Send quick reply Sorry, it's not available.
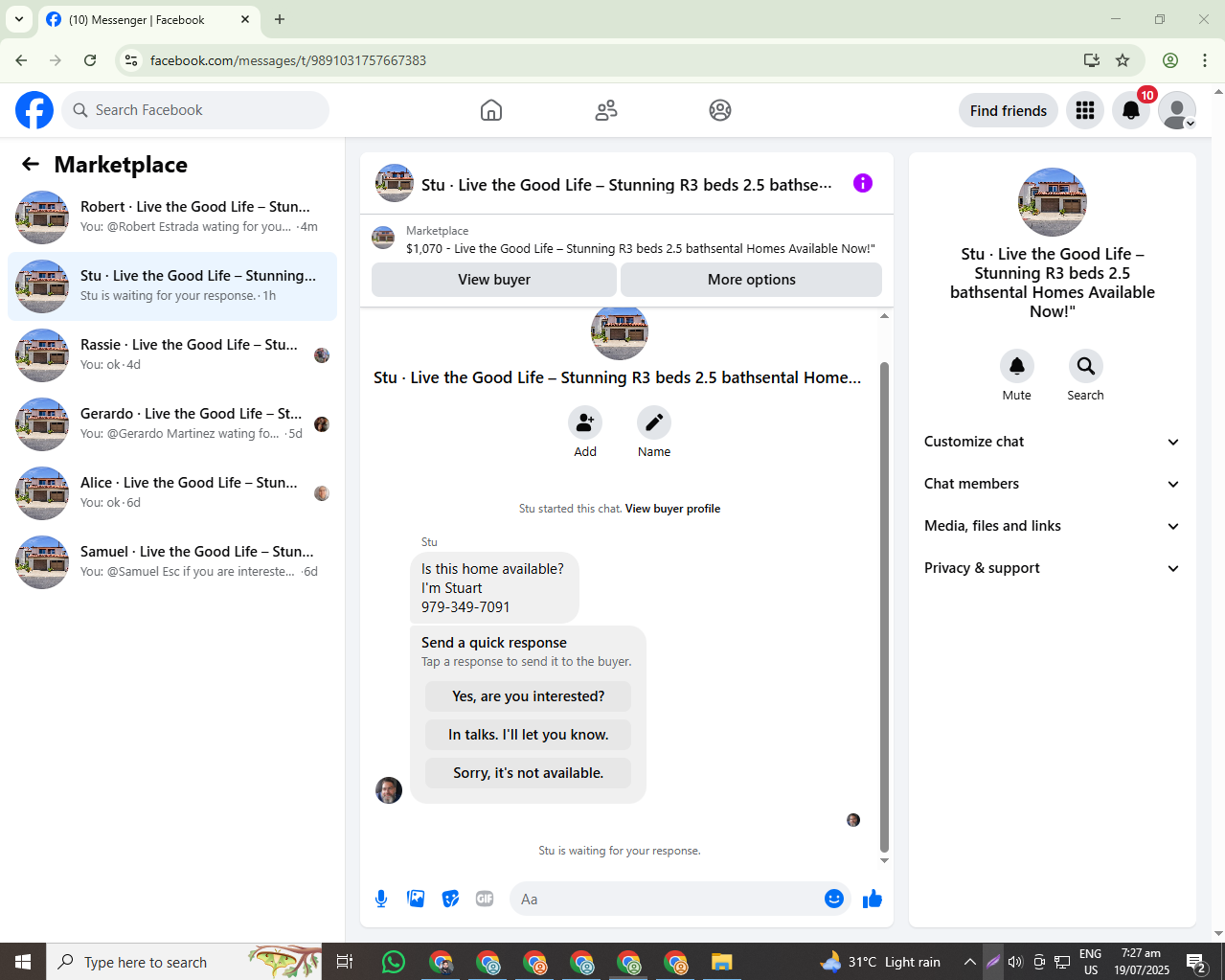1225x980 pixels. [x=529, y=773]
